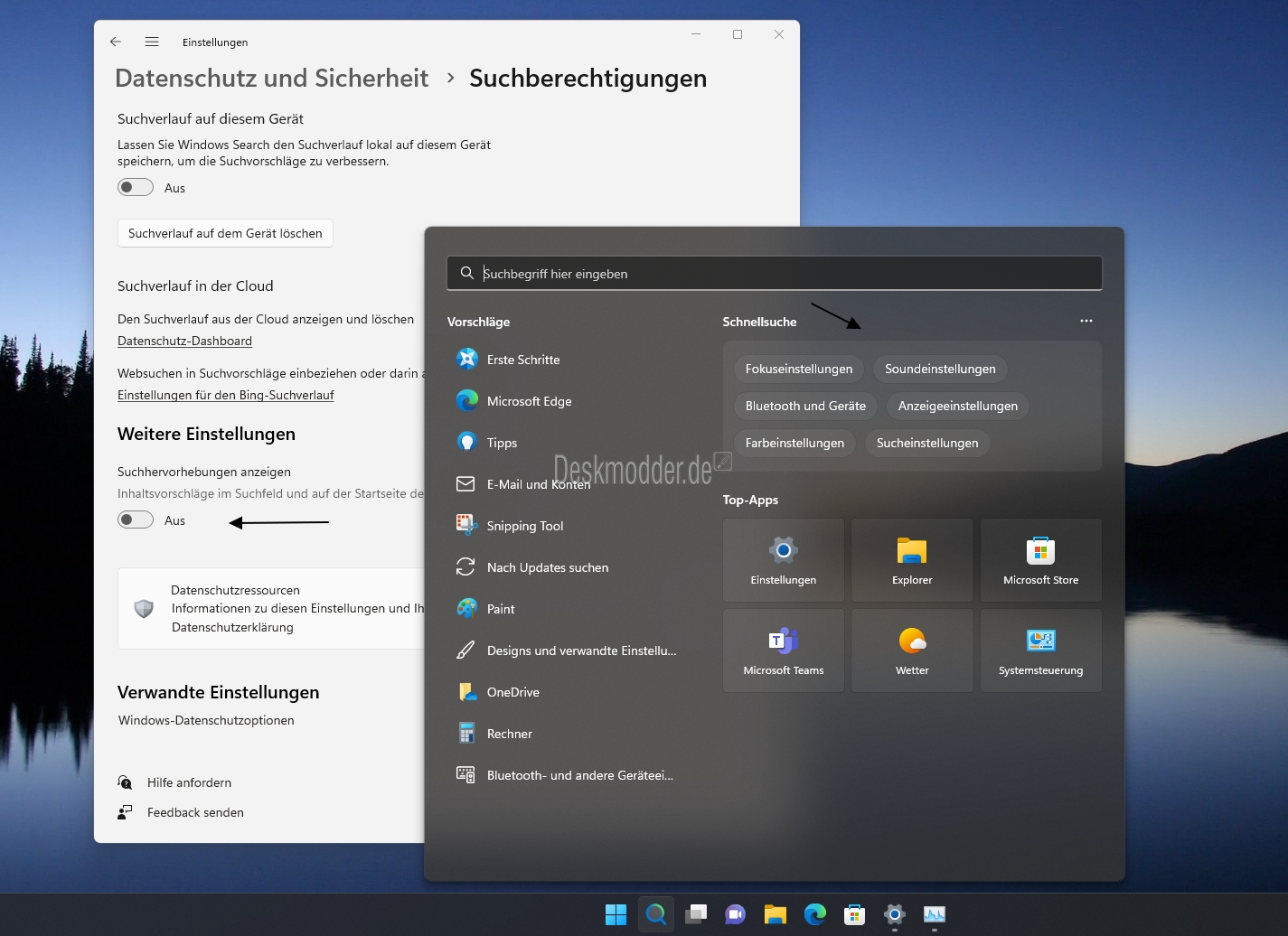Image resolution: width=1288 pixels, height=936 pixels.
Task: Click the Settings gear on the taskbar
Action: [x=895, y=914]
